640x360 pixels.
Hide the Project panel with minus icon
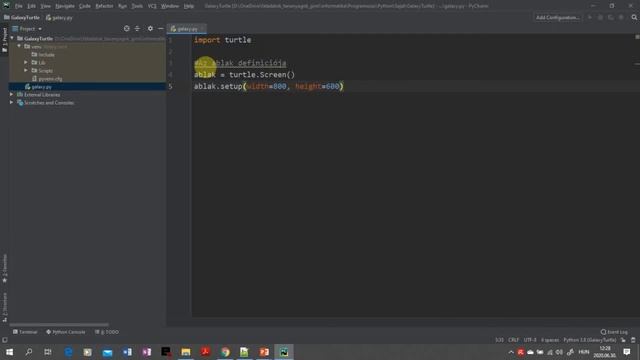(160, 29)
